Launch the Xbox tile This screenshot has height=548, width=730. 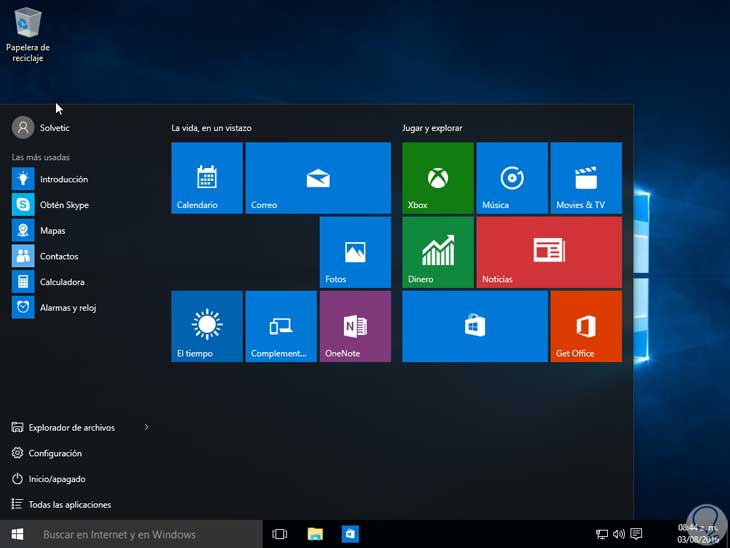438,178
